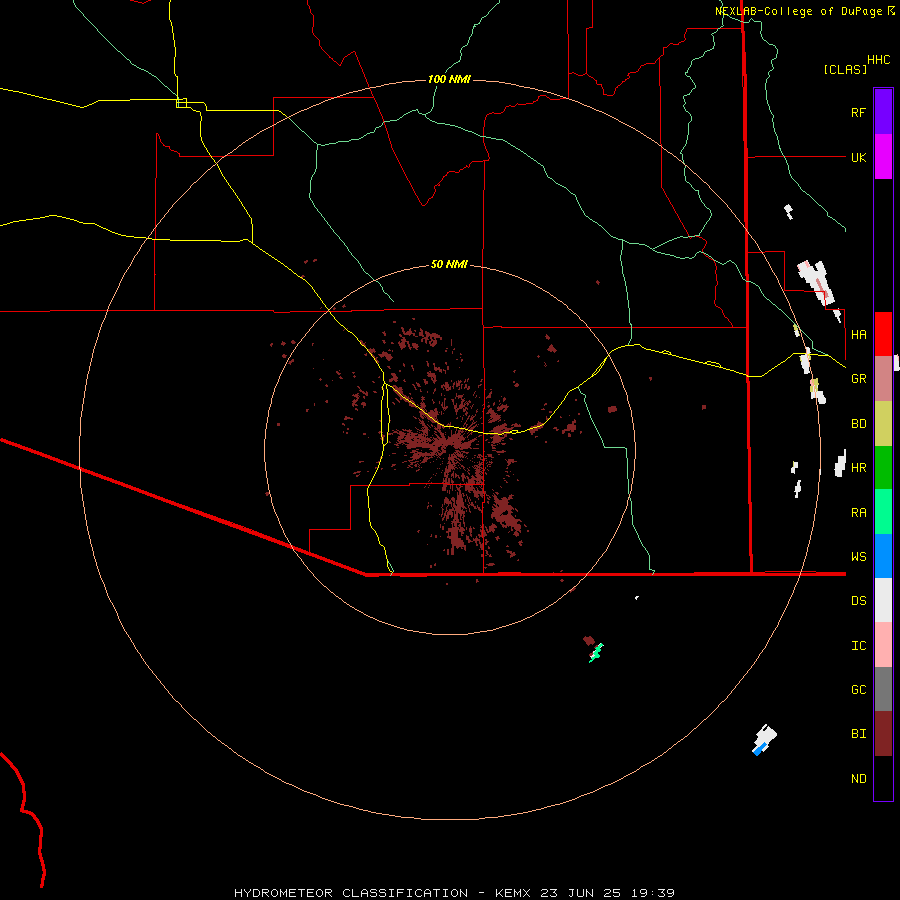
Task: Click the DS legend label
Action: (858, 601)
